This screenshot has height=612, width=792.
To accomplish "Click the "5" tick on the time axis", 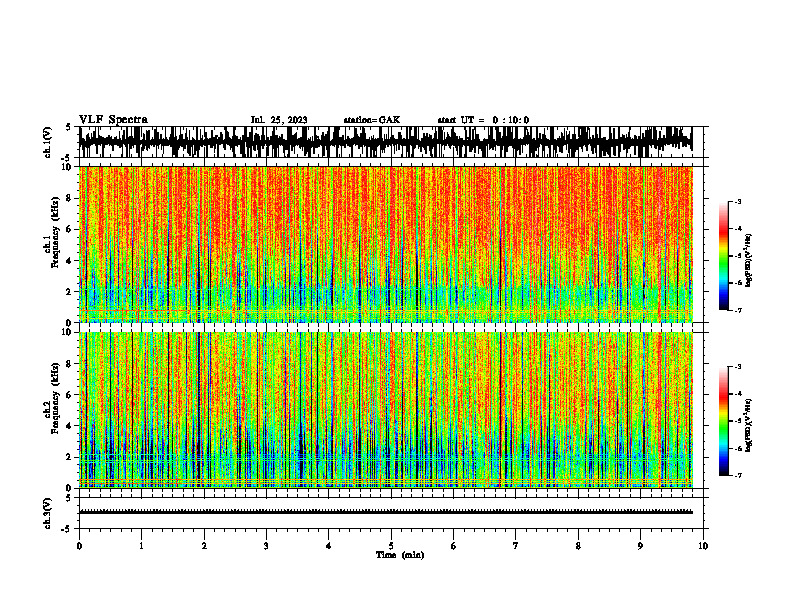I will 391,546.
